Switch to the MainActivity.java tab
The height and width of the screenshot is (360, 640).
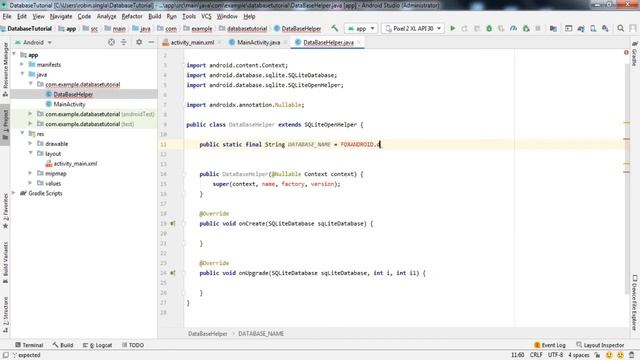[x=258, y=42]
